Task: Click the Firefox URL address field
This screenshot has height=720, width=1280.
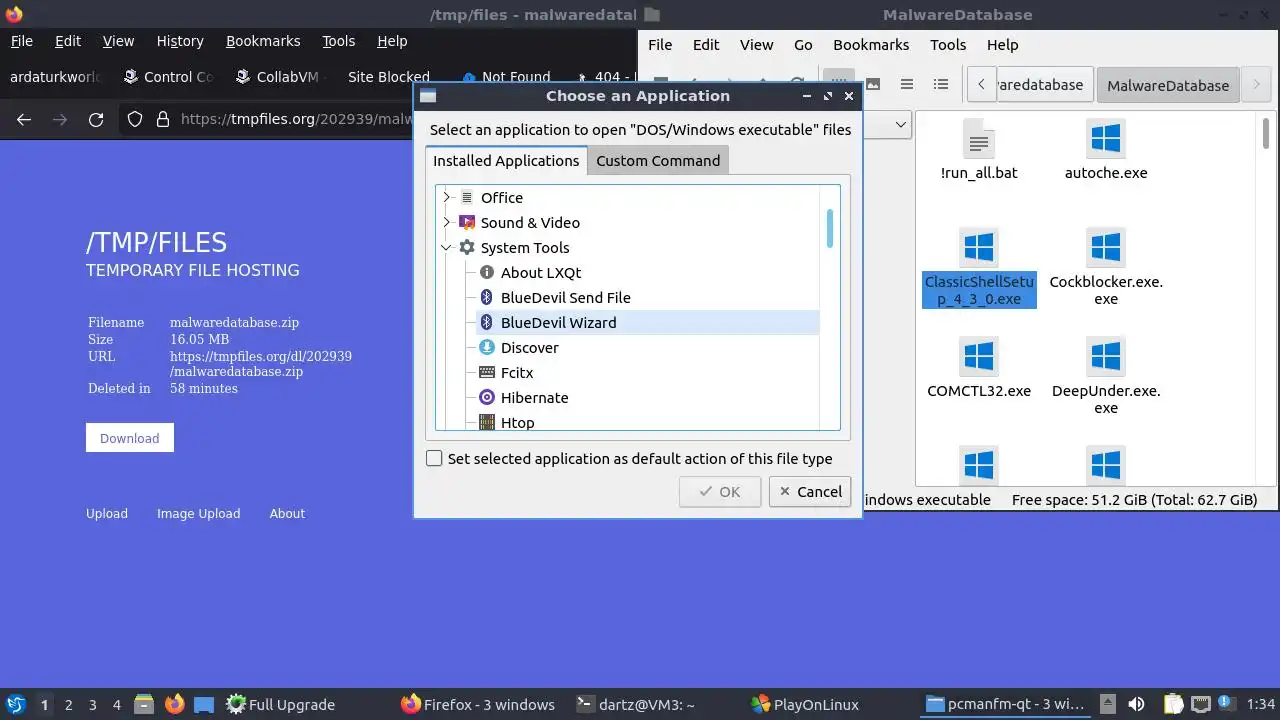Action: click(x=295, y=119)
